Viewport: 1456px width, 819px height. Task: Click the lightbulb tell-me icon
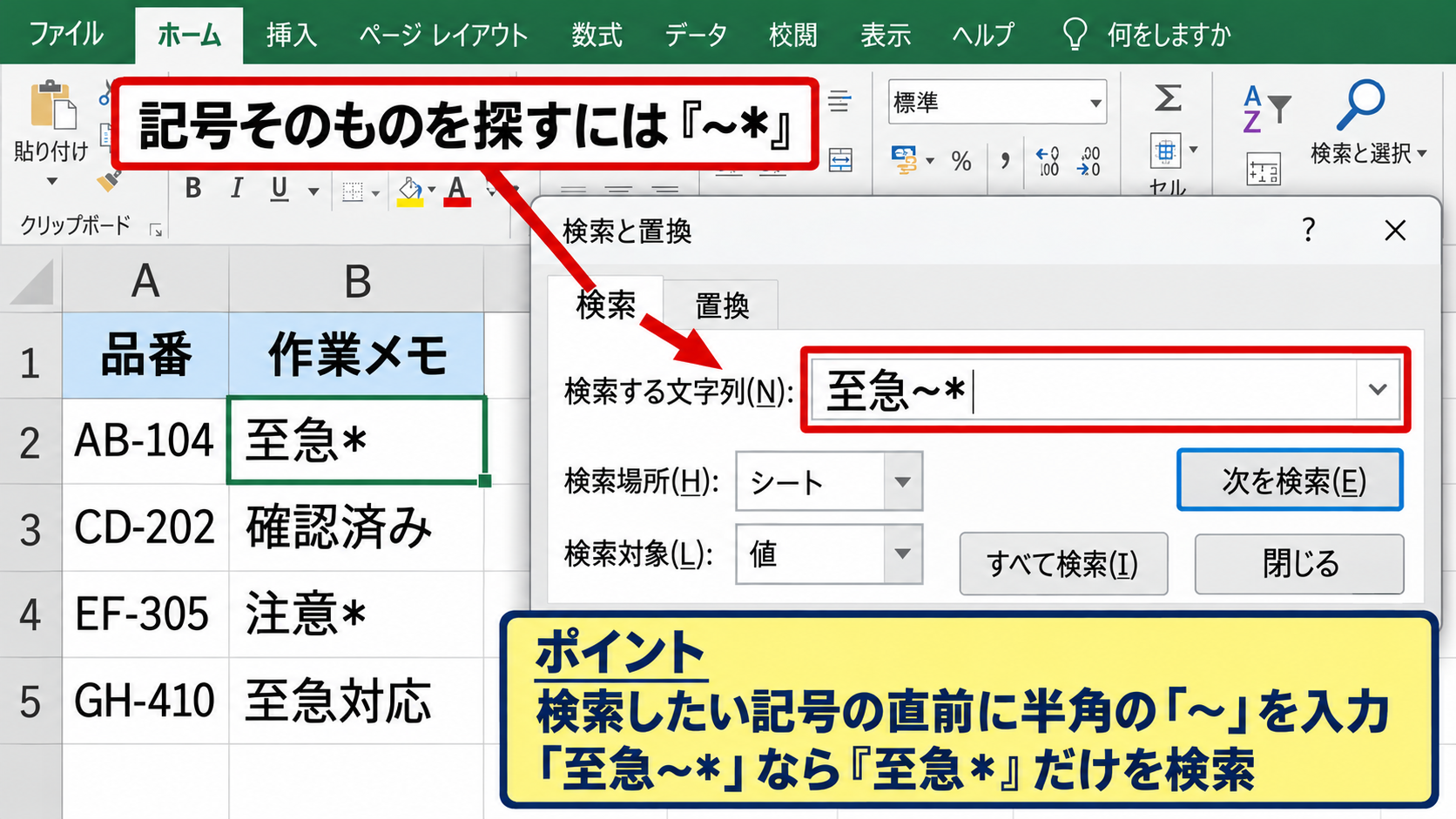pos(1075,35)
